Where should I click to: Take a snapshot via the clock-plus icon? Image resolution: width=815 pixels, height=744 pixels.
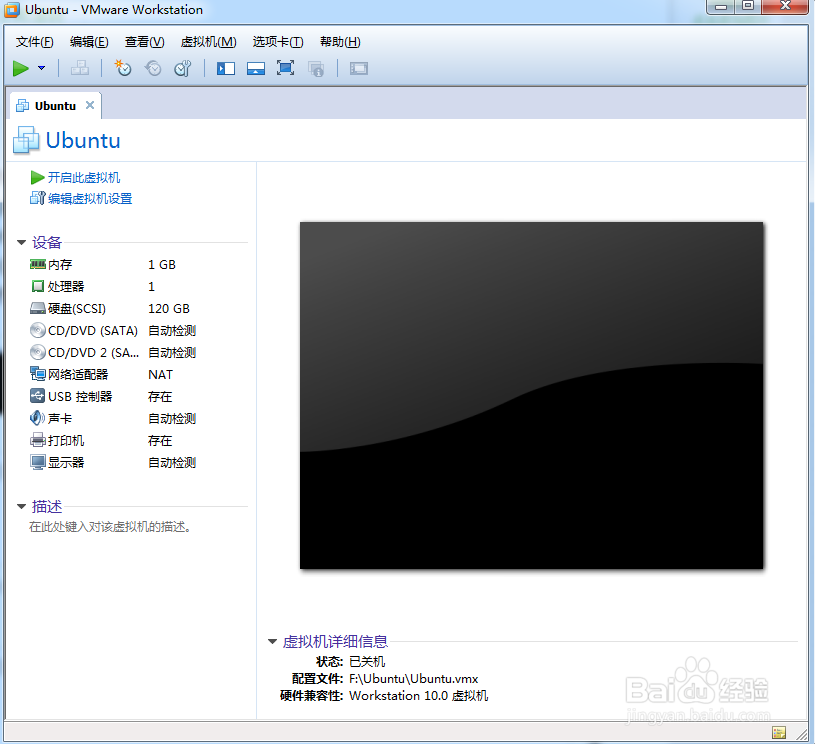tap(123, 68)
